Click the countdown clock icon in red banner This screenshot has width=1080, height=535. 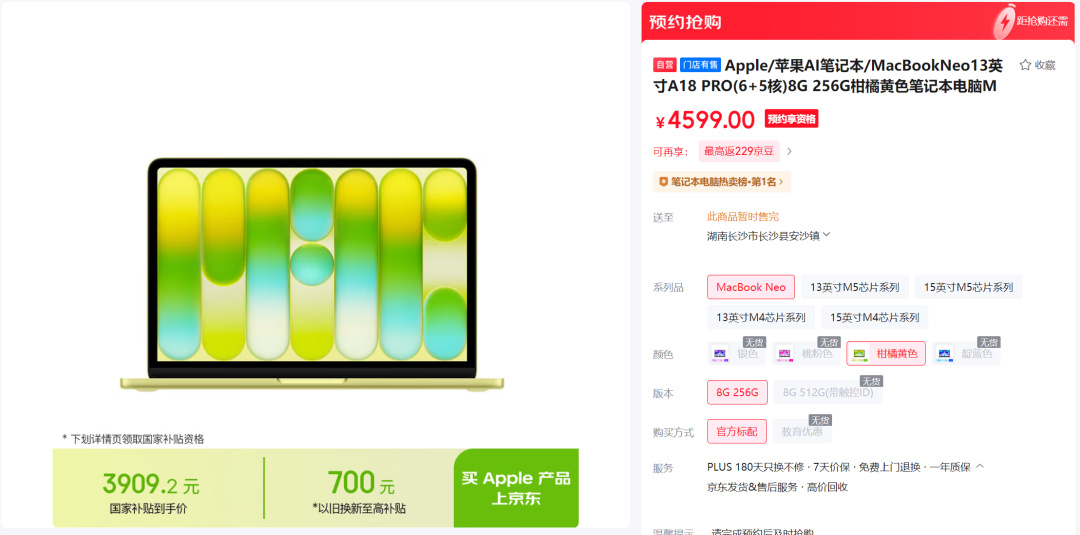(1003, 23)
